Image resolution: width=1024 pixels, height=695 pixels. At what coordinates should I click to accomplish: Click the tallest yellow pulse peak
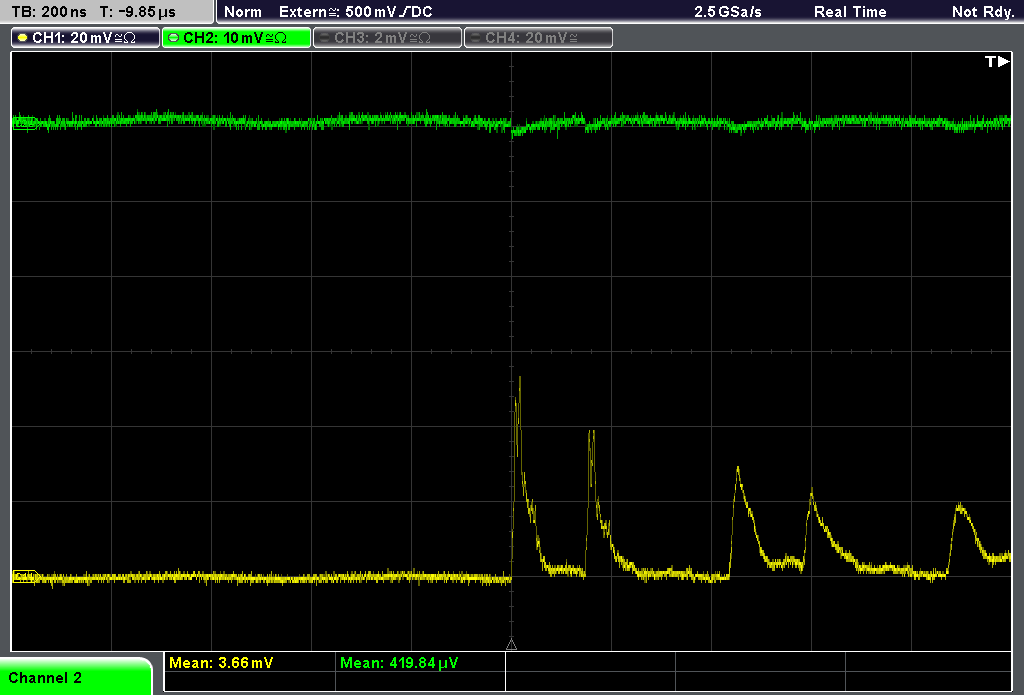[520, 378]
